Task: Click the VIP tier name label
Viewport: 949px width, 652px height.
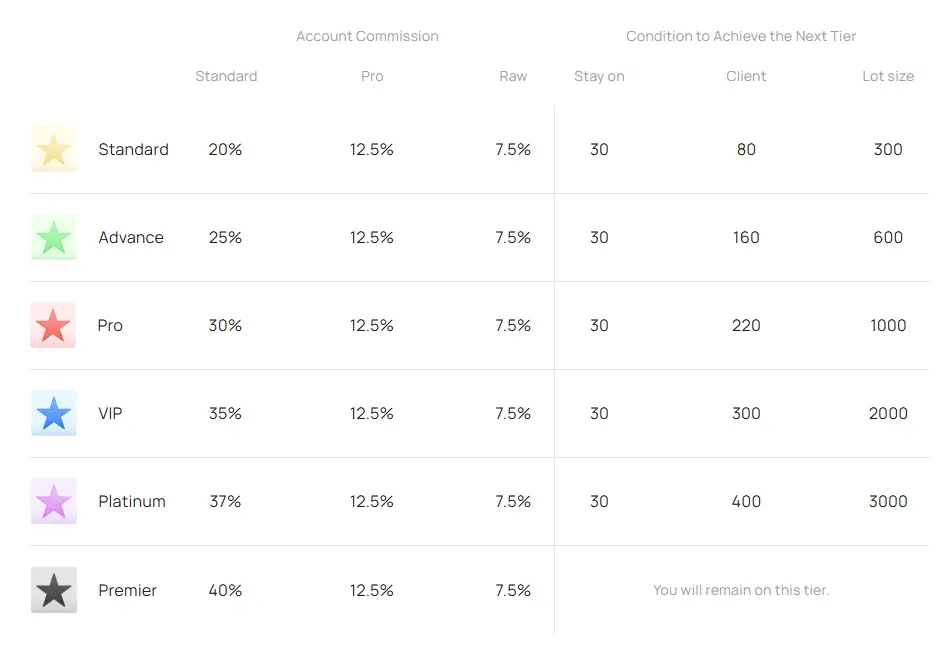Action: click(x=110, y=414)
